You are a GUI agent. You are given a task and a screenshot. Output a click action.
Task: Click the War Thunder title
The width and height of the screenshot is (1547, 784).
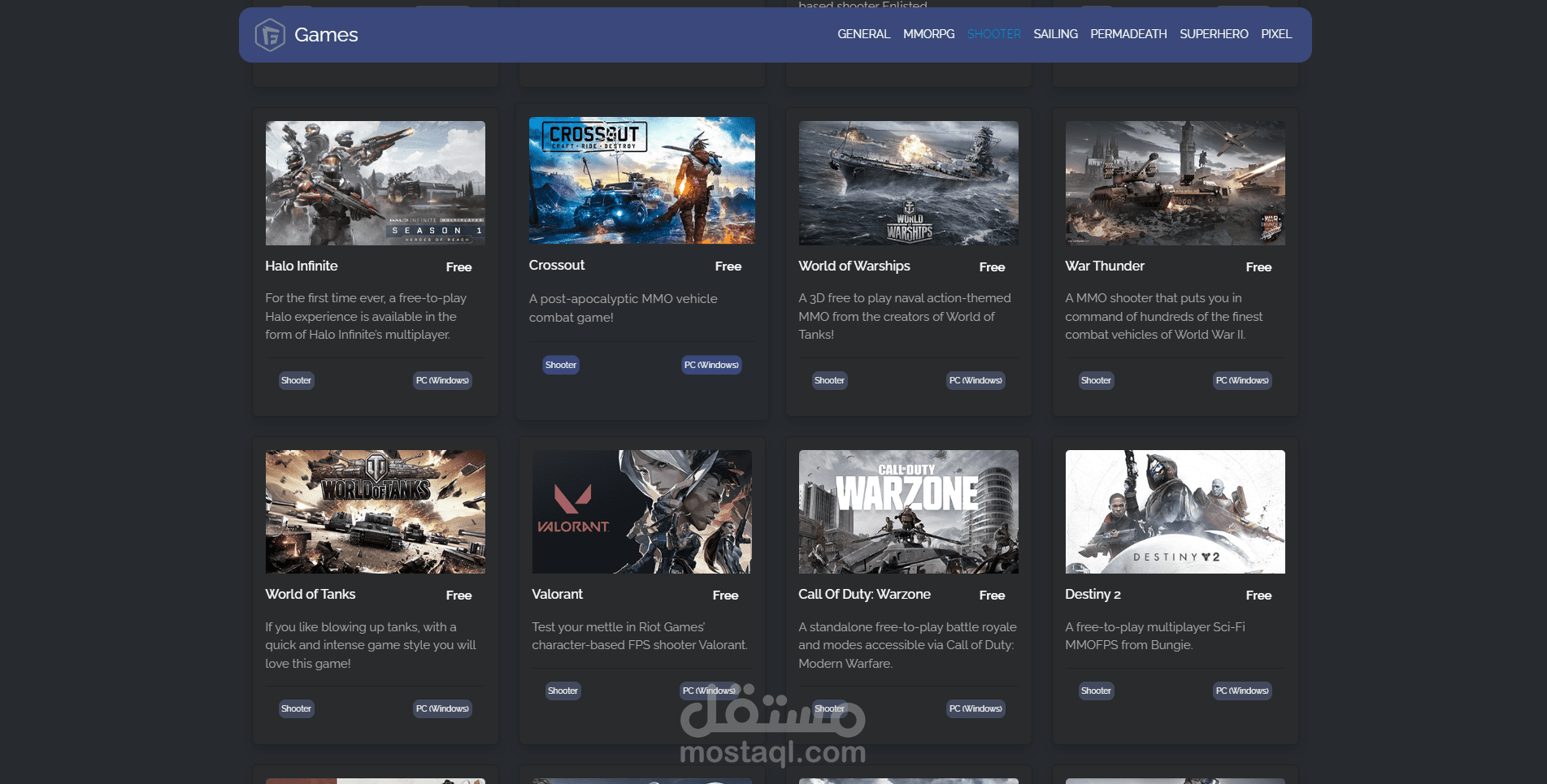pos(1105,266)
